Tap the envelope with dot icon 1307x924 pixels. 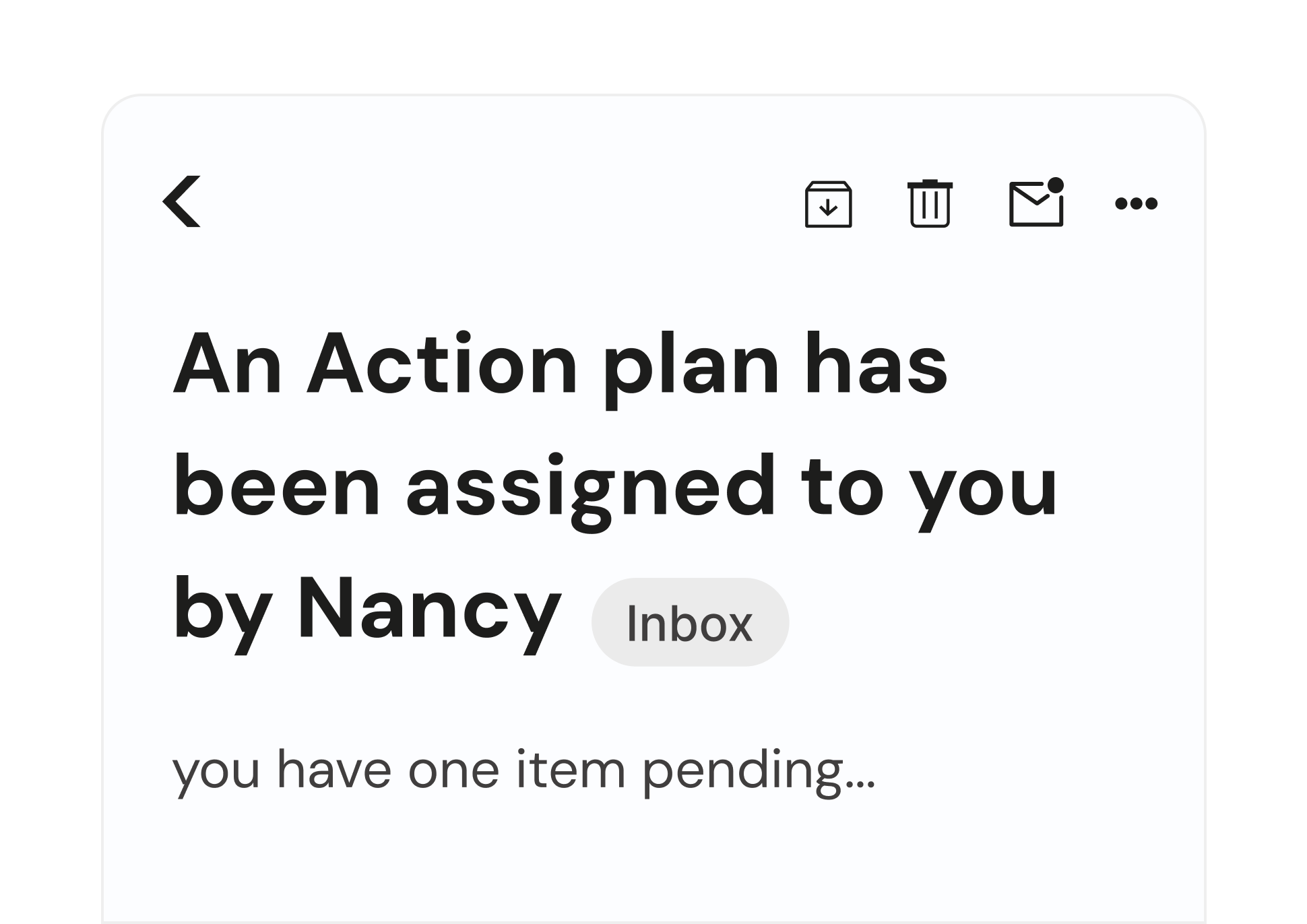click(x=1036, y=203)
